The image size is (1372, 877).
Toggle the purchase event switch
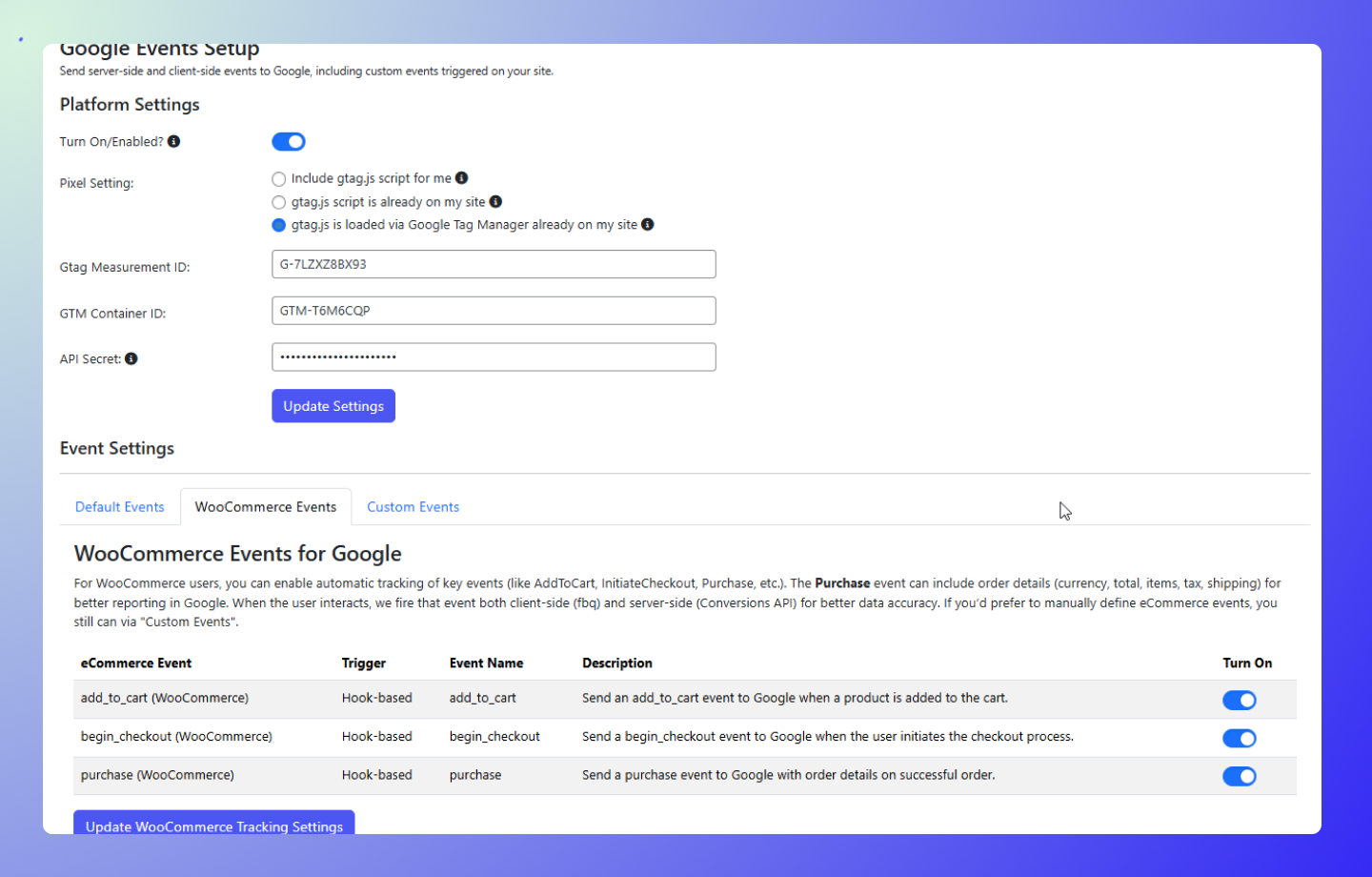tap(1240, 776)
